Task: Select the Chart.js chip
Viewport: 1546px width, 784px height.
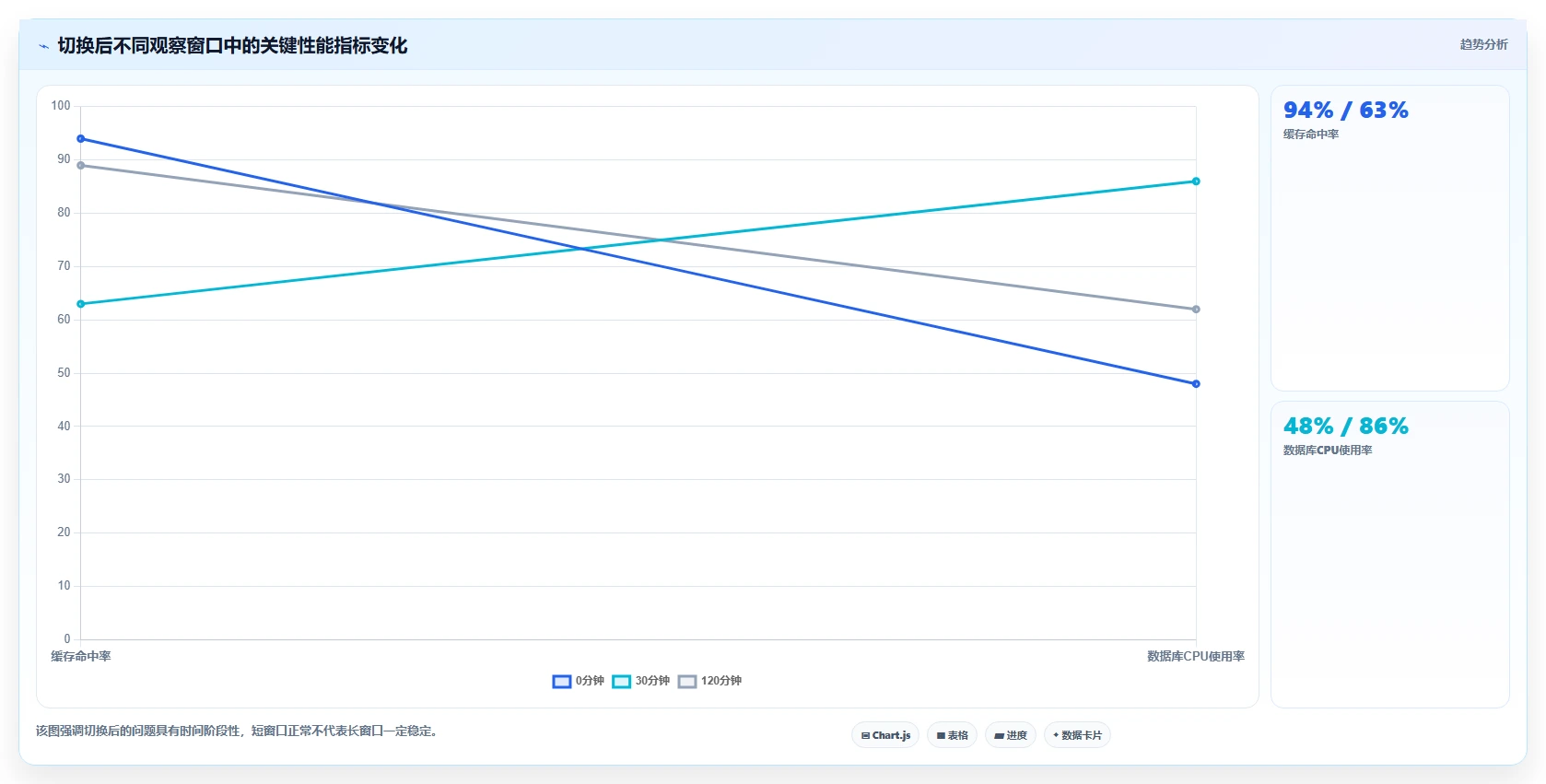Action: pos(885,735)
